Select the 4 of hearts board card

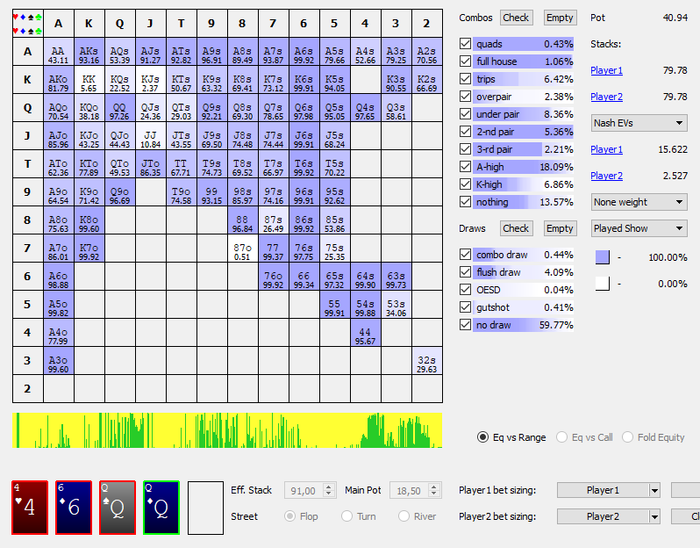tap(29, 506)
